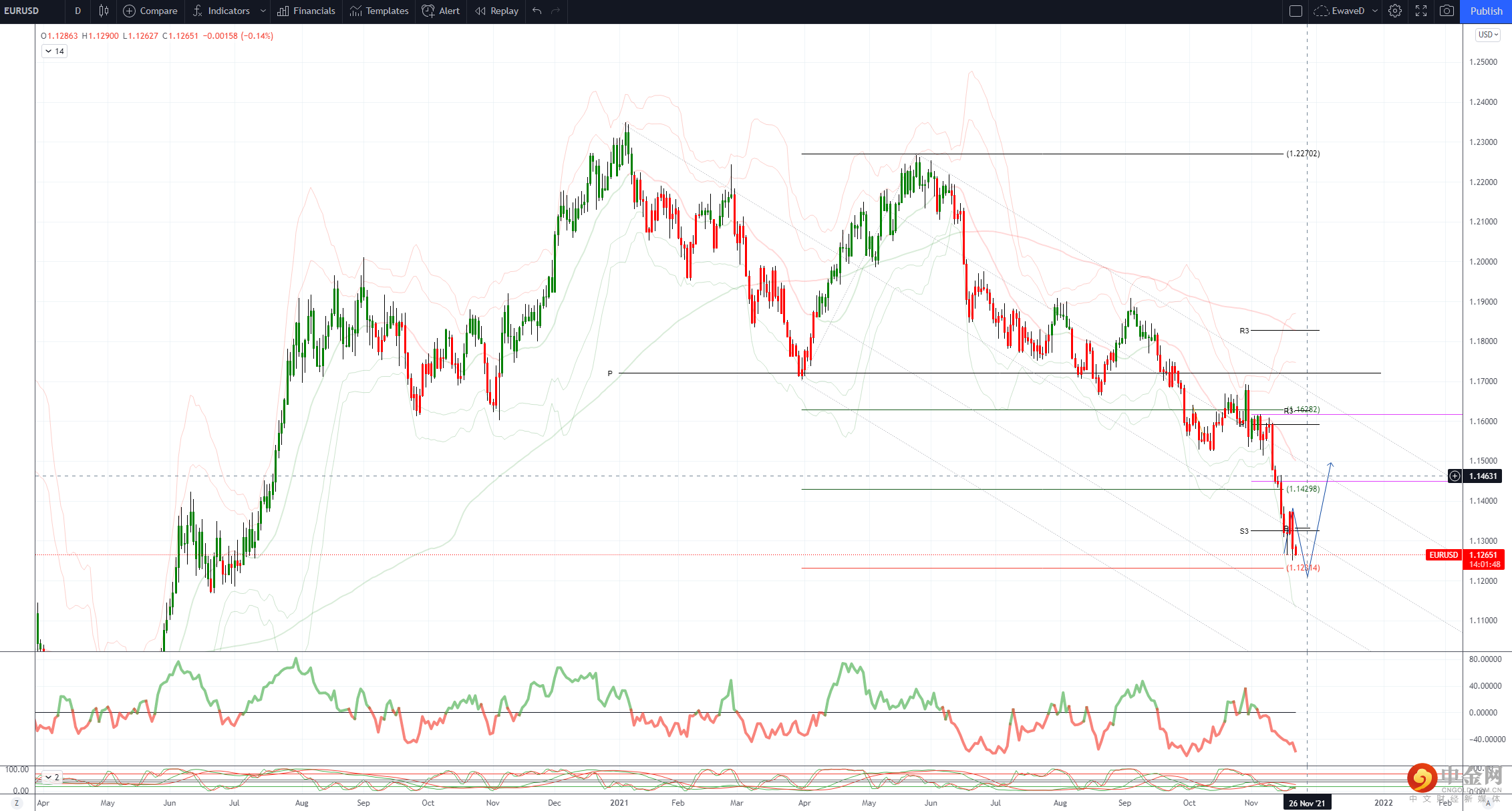
Task: Open chart settings gear
Action: tap(1395, 11)
